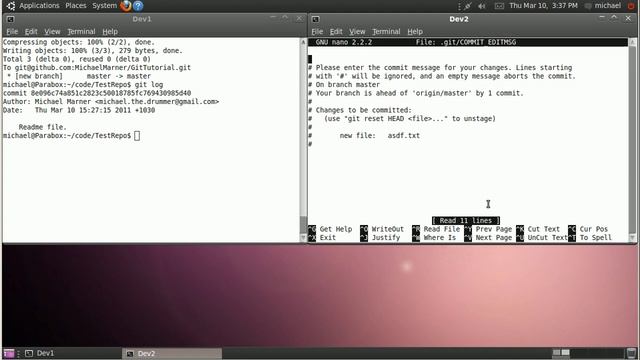
Task: Click the 'git log' command text
Action: click(149, 84)
